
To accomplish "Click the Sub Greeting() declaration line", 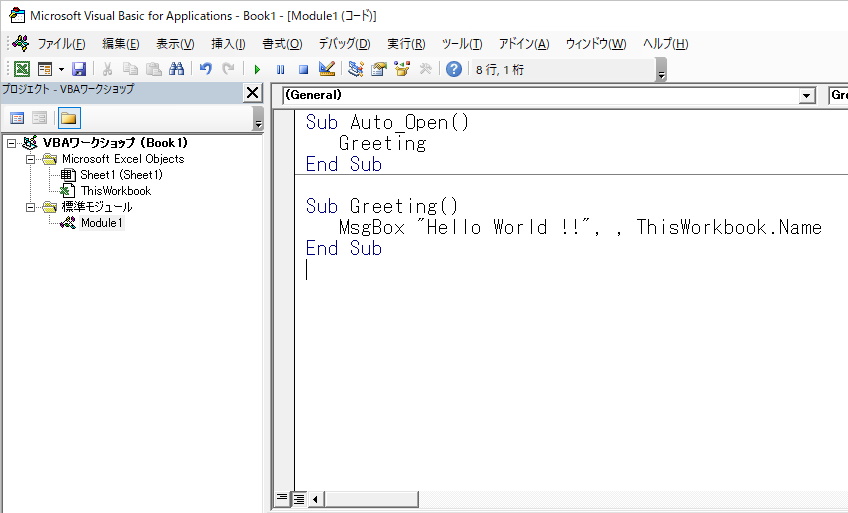I will click(382, 206).
